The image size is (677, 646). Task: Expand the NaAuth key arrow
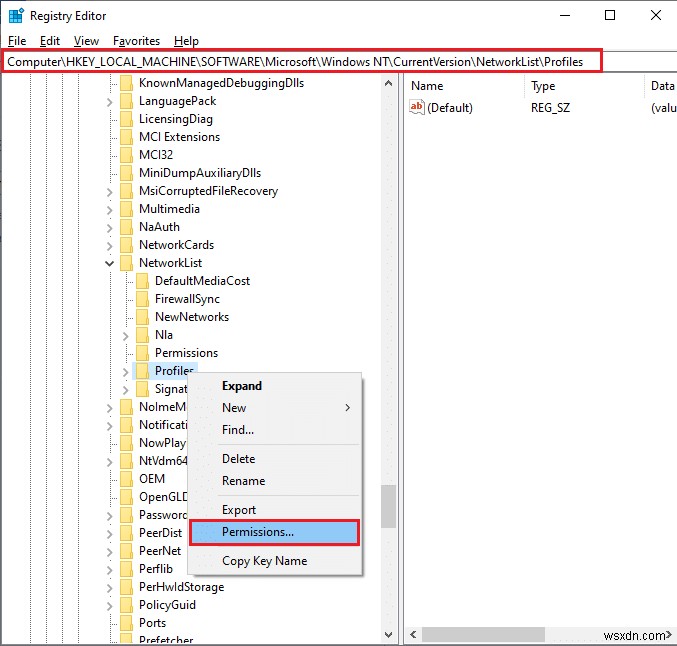[110, 228]
